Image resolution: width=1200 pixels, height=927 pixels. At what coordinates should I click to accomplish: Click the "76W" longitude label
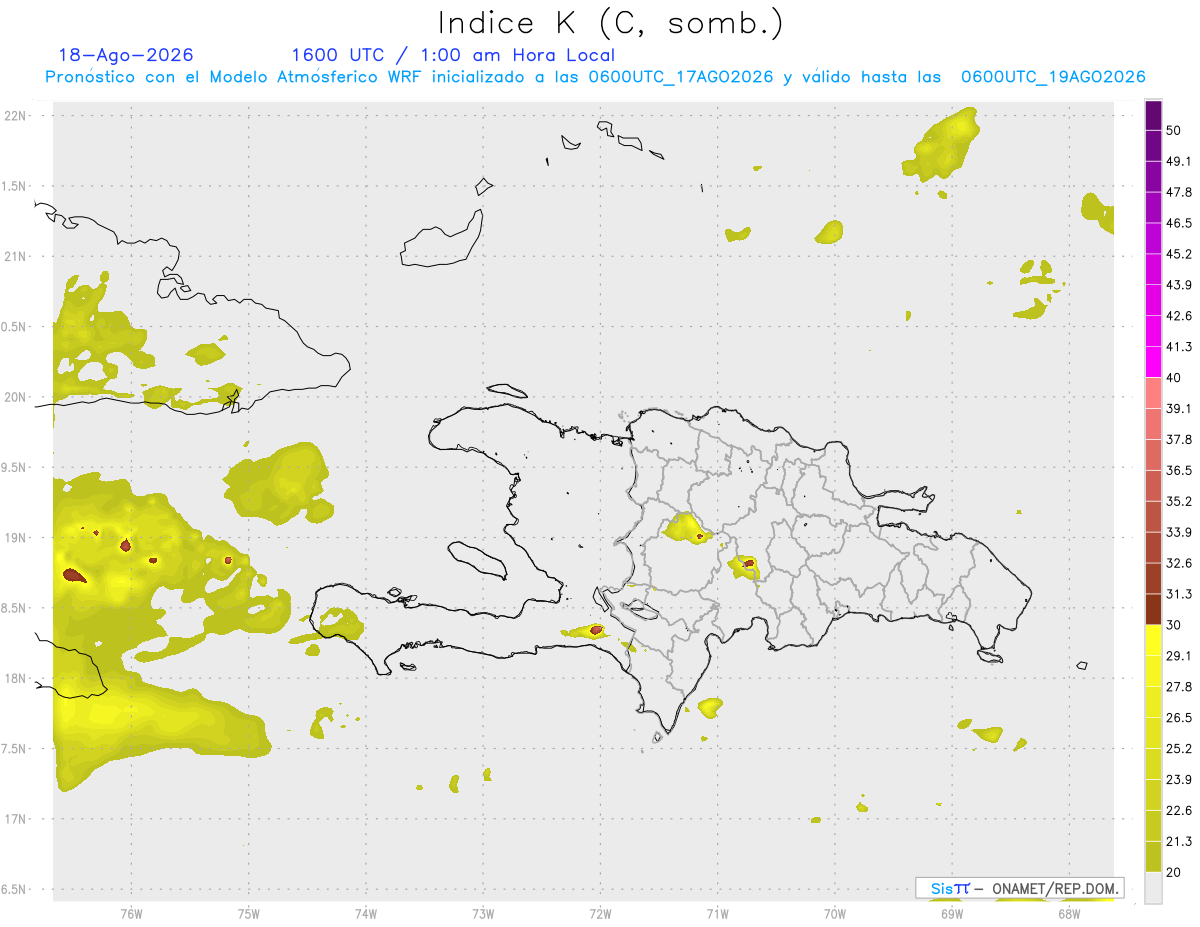(x=131, y=913)
